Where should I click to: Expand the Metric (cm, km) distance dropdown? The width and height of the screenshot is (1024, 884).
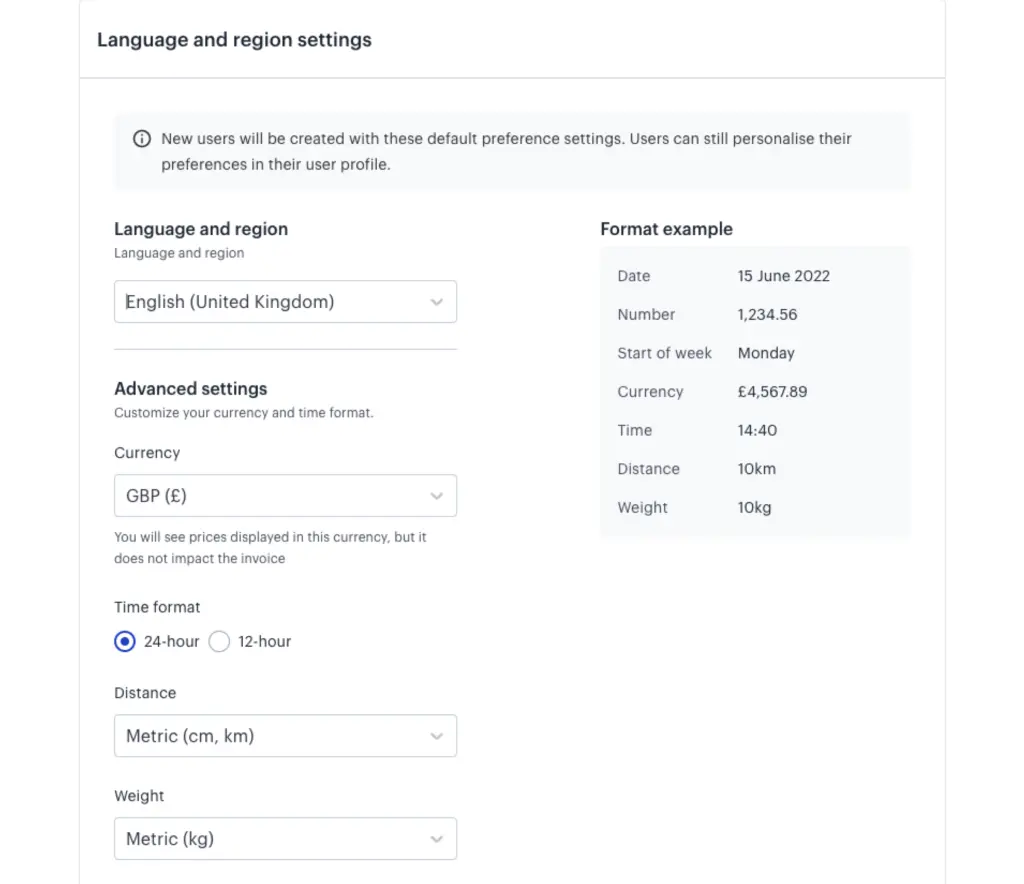(x=285, y=736)
